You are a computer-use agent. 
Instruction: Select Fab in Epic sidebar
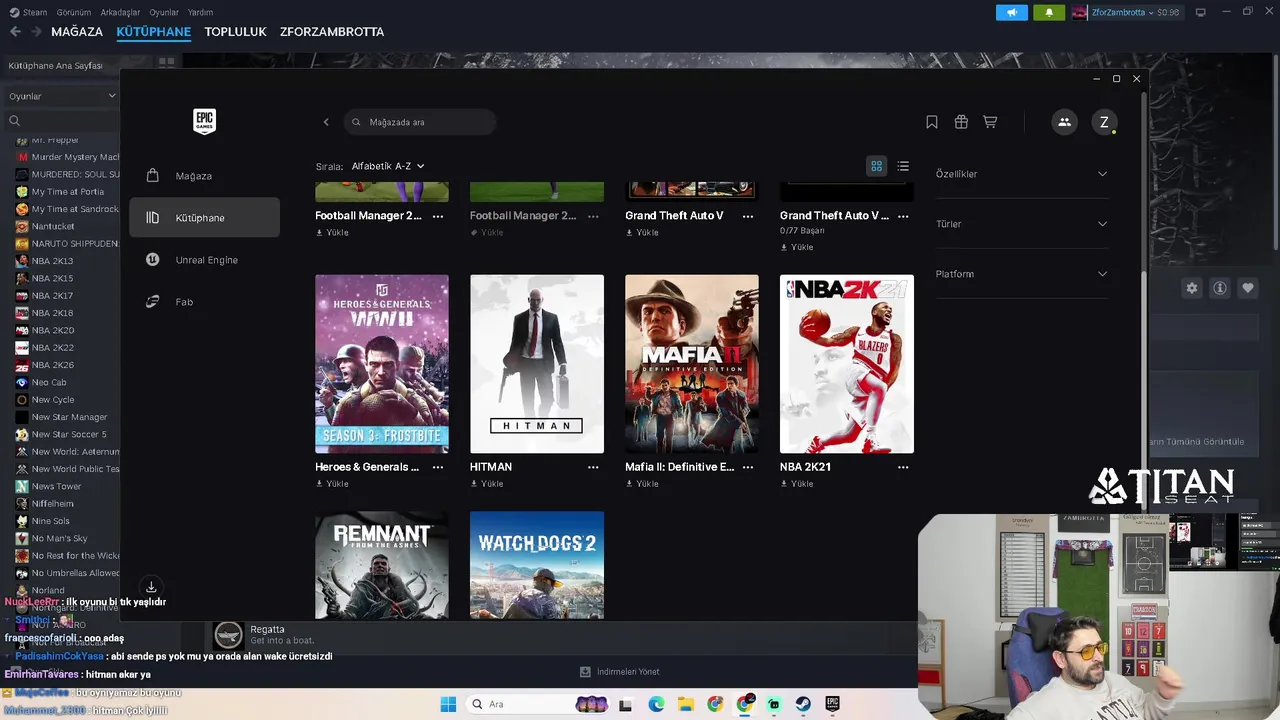(x=204, y=302)
